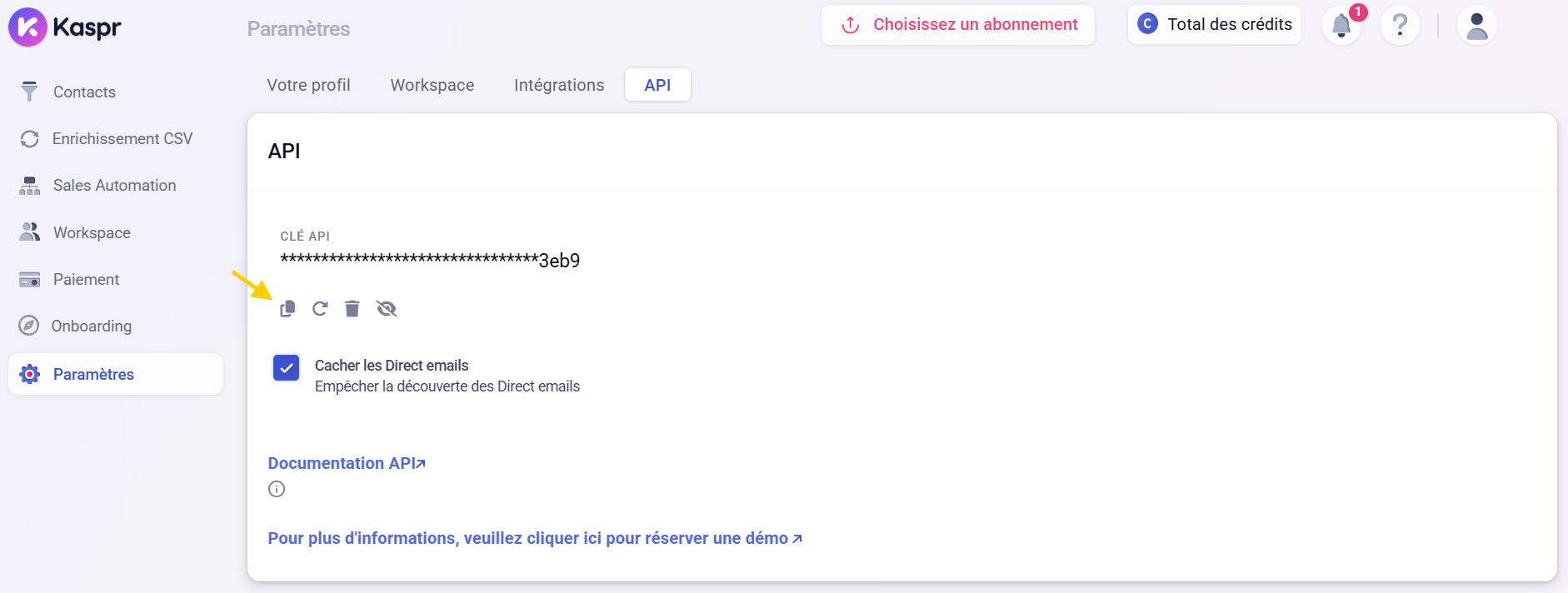Regenerate the API key

pyautogui.click(x=320, y=309)
